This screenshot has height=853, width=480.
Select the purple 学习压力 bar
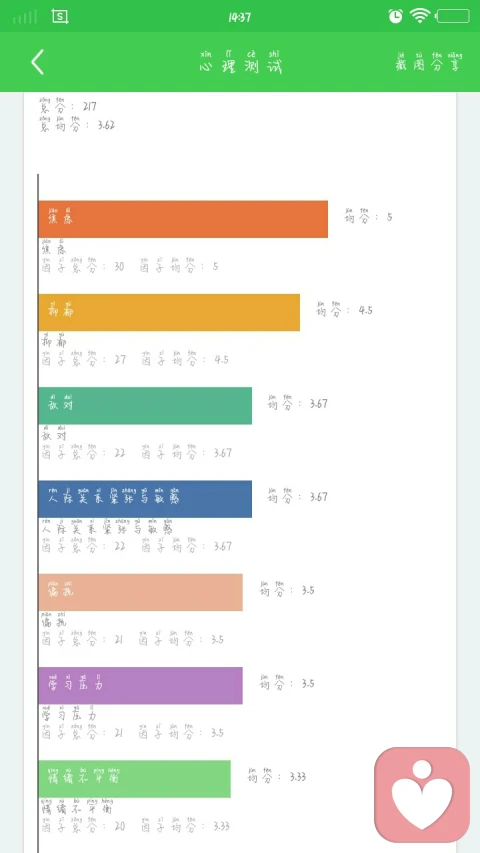pos(140,685)
